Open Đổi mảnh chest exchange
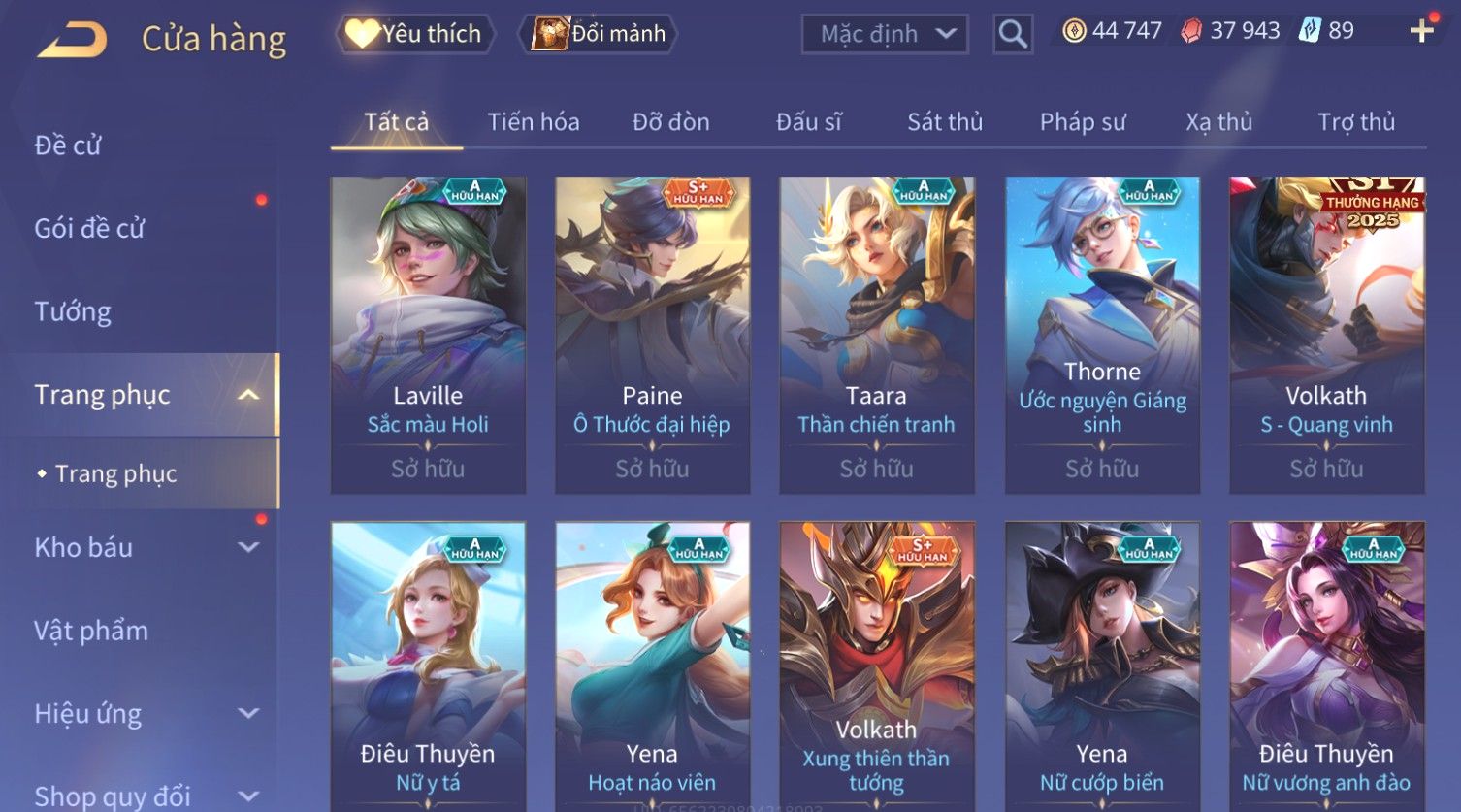Screen dimensions: 1461x812 (599, 34)
